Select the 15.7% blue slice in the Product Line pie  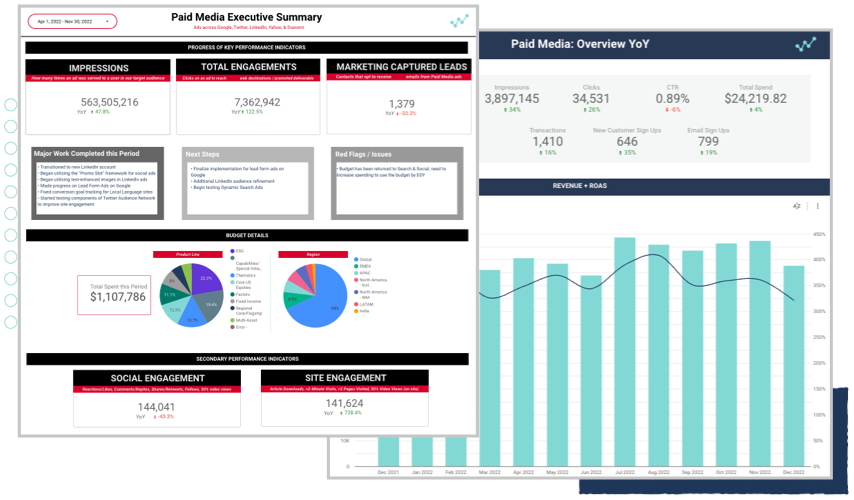tap(192, 316)
